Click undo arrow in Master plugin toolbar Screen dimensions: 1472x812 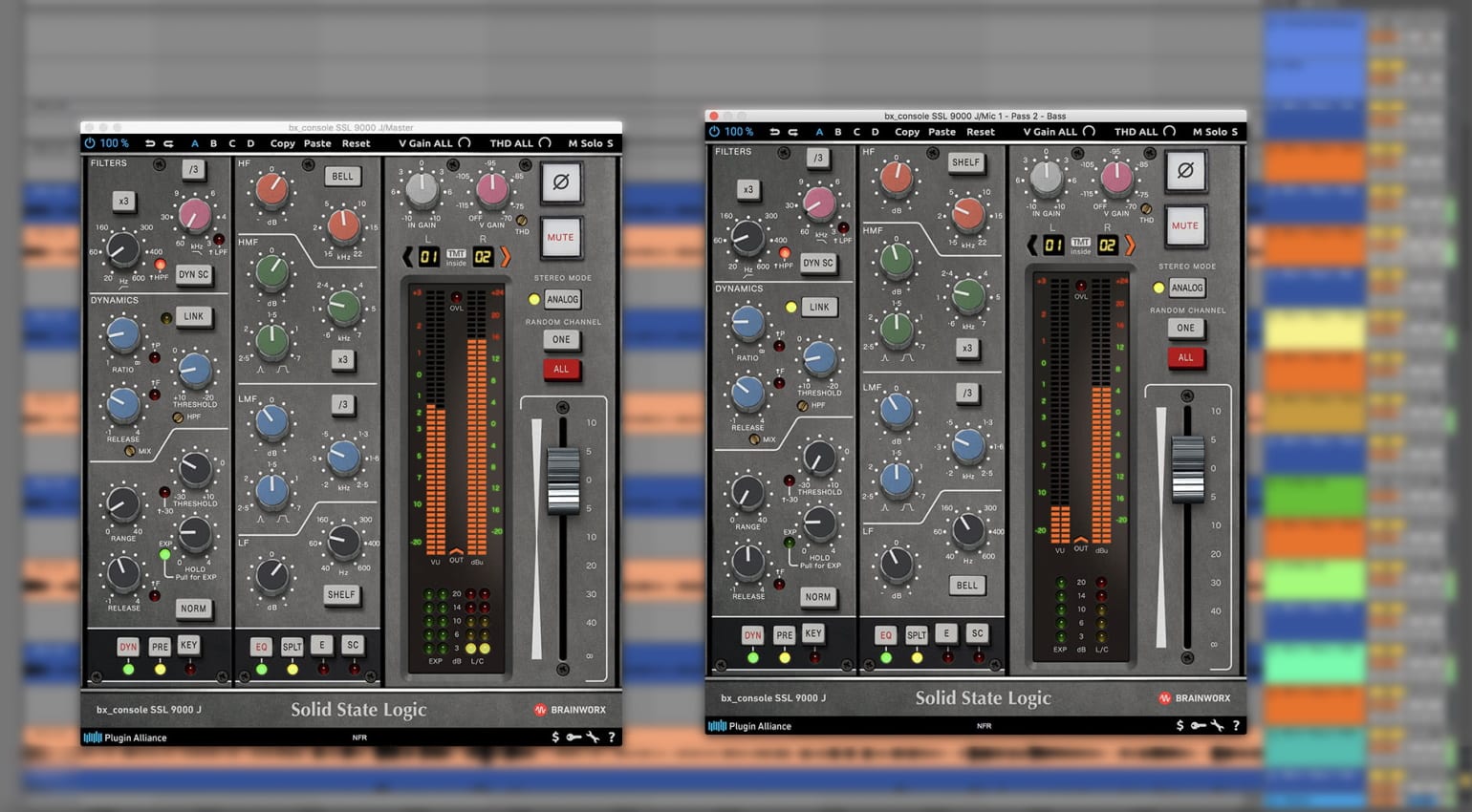150,143
